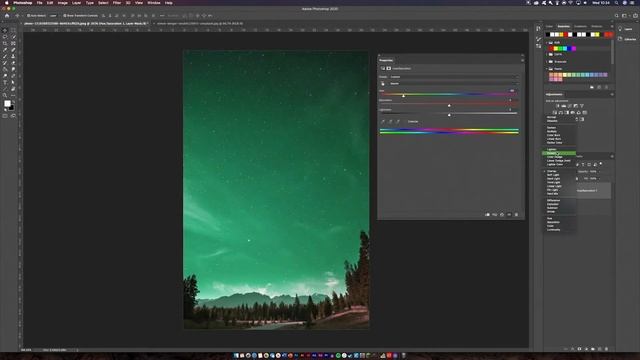Select the Zoom tool
The height and width of the screenshot is (360, 640).
(x=5, y=96)
